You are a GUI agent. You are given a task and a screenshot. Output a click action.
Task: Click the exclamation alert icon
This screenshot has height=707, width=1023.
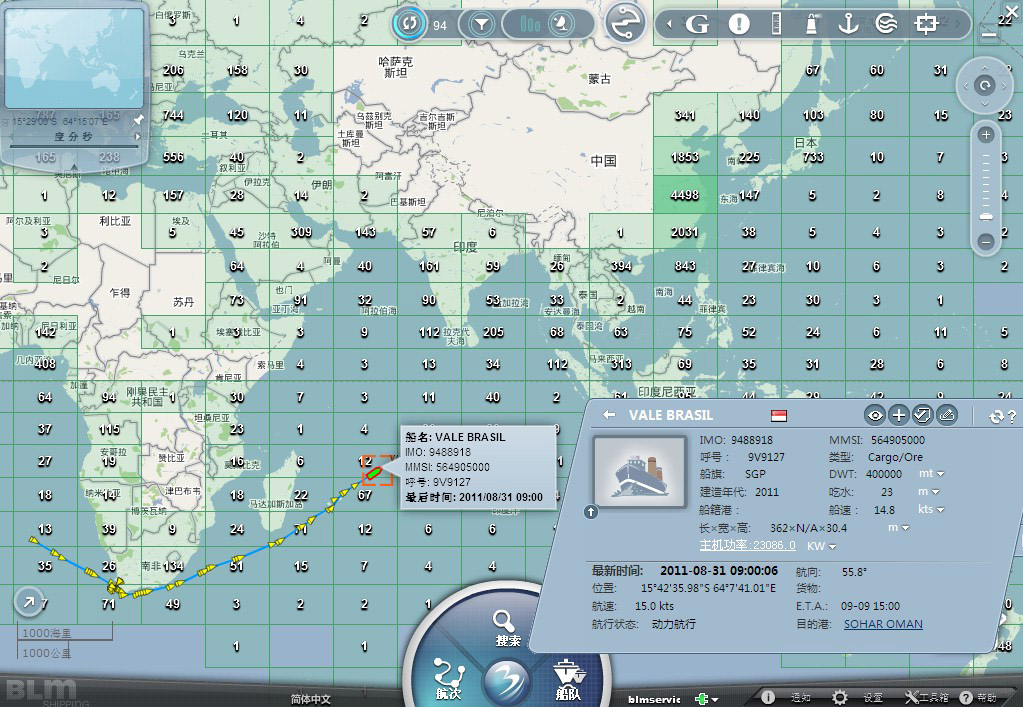click(x=739, y=25)
